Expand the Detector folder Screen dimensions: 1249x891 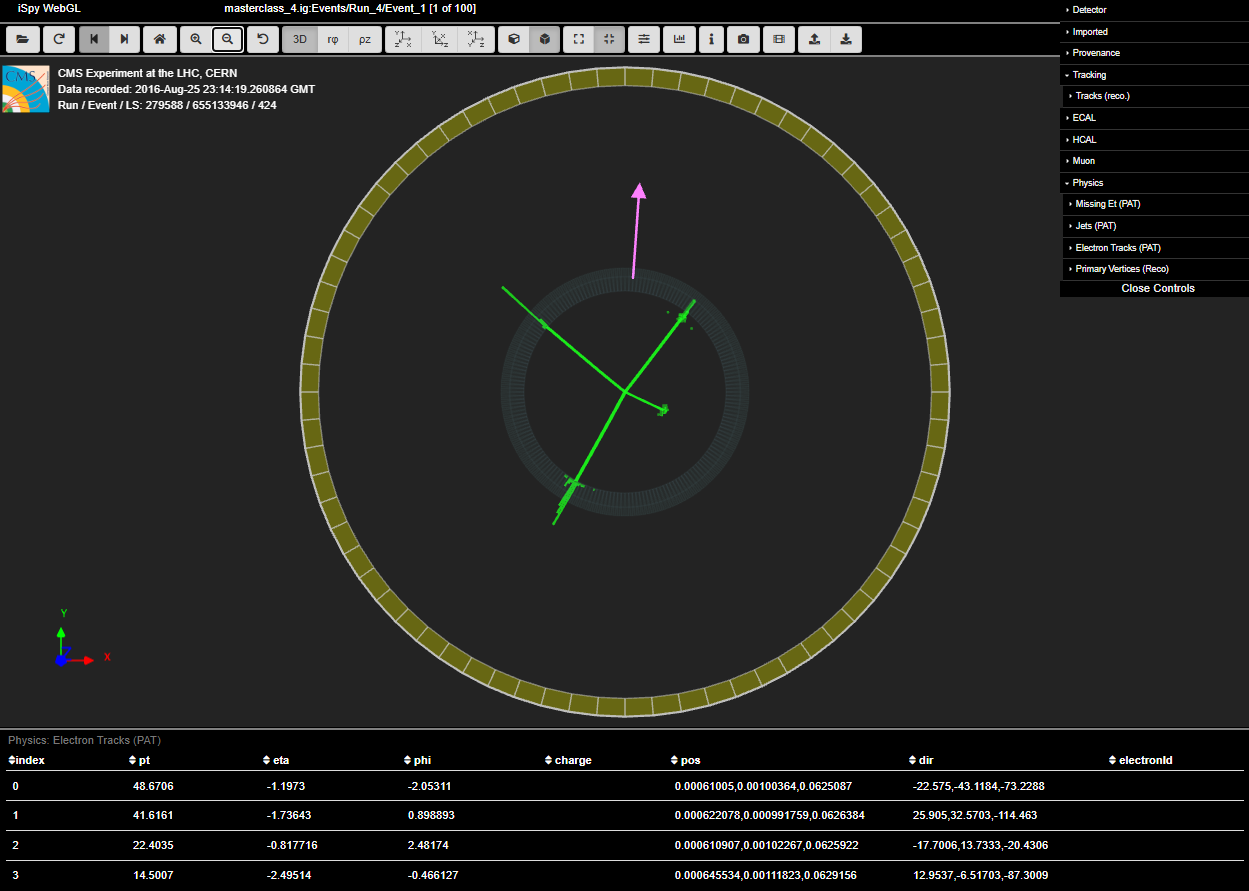1089,10
